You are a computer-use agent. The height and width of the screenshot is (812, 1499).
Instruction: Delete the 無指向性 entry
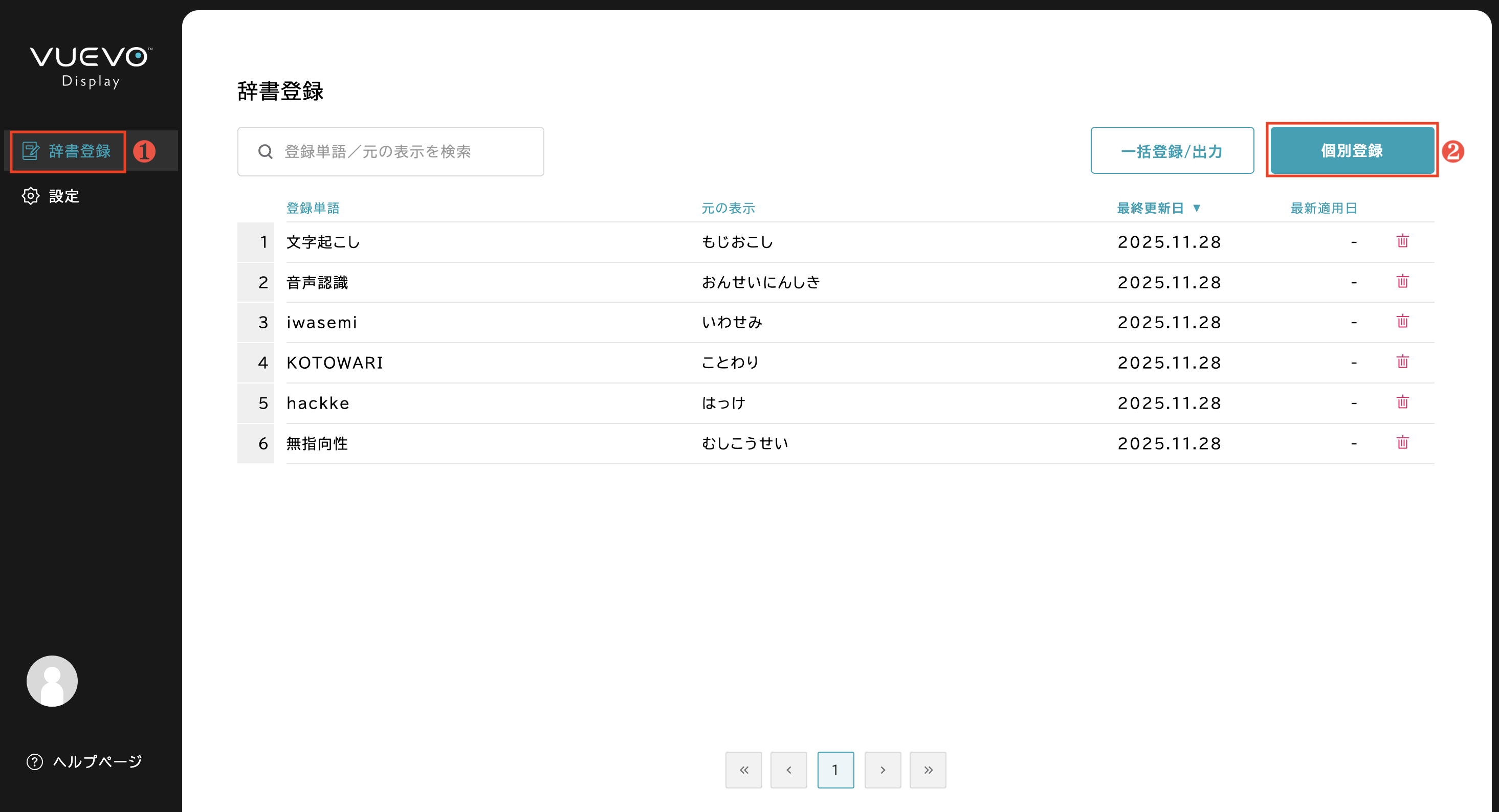tap(1402, 443)
